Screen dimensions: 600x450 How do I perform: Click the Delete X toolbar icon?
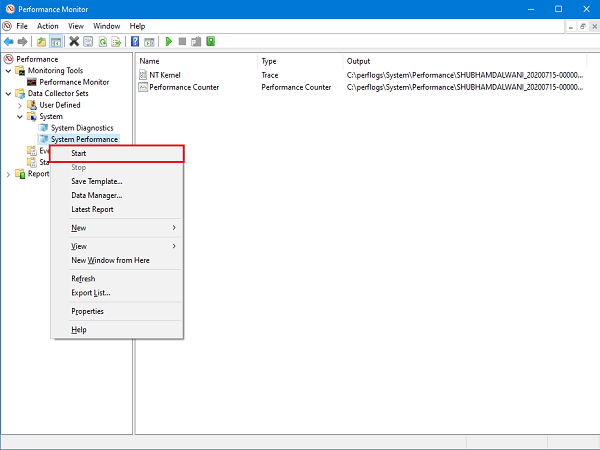point(74,41)
